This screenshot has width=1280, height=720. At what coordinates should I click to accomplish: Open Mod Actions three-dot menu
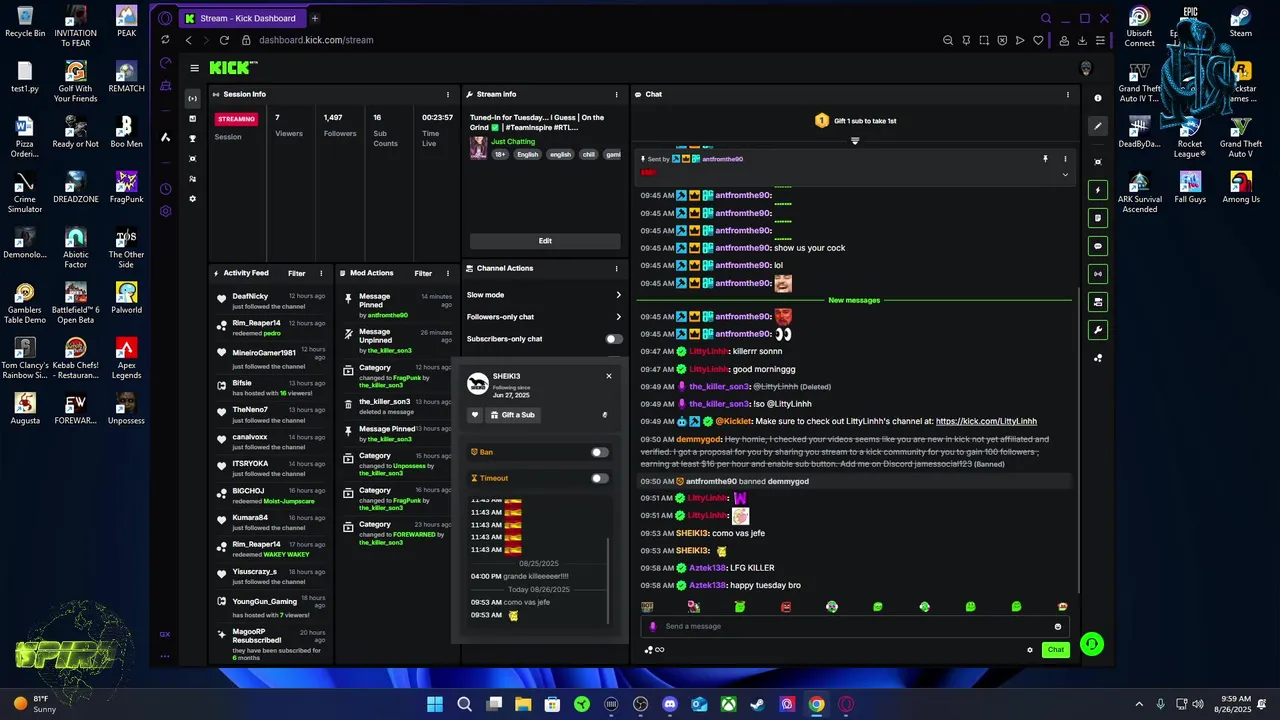point(448,273)
